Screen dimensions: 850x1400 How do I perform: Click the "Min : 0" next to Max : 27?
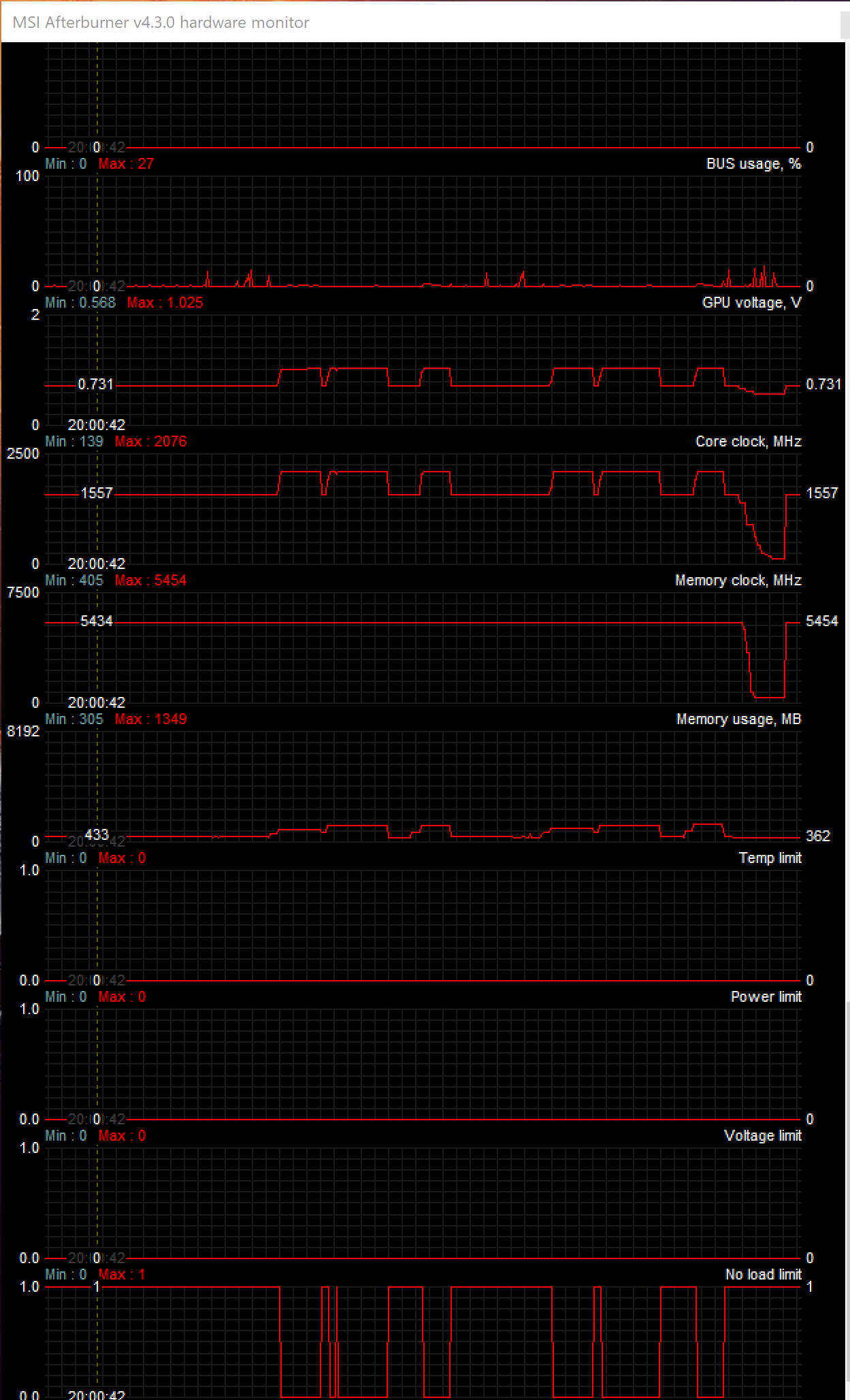pos(66,164)
